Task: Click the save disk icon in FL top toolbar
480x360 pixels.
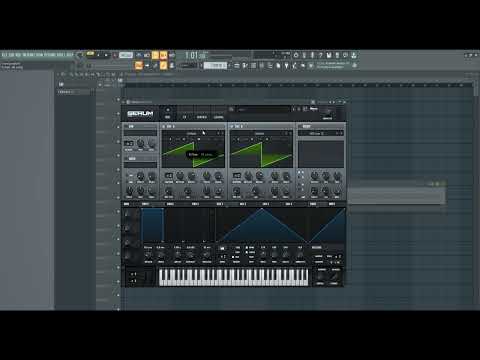Action: (329, 55)
